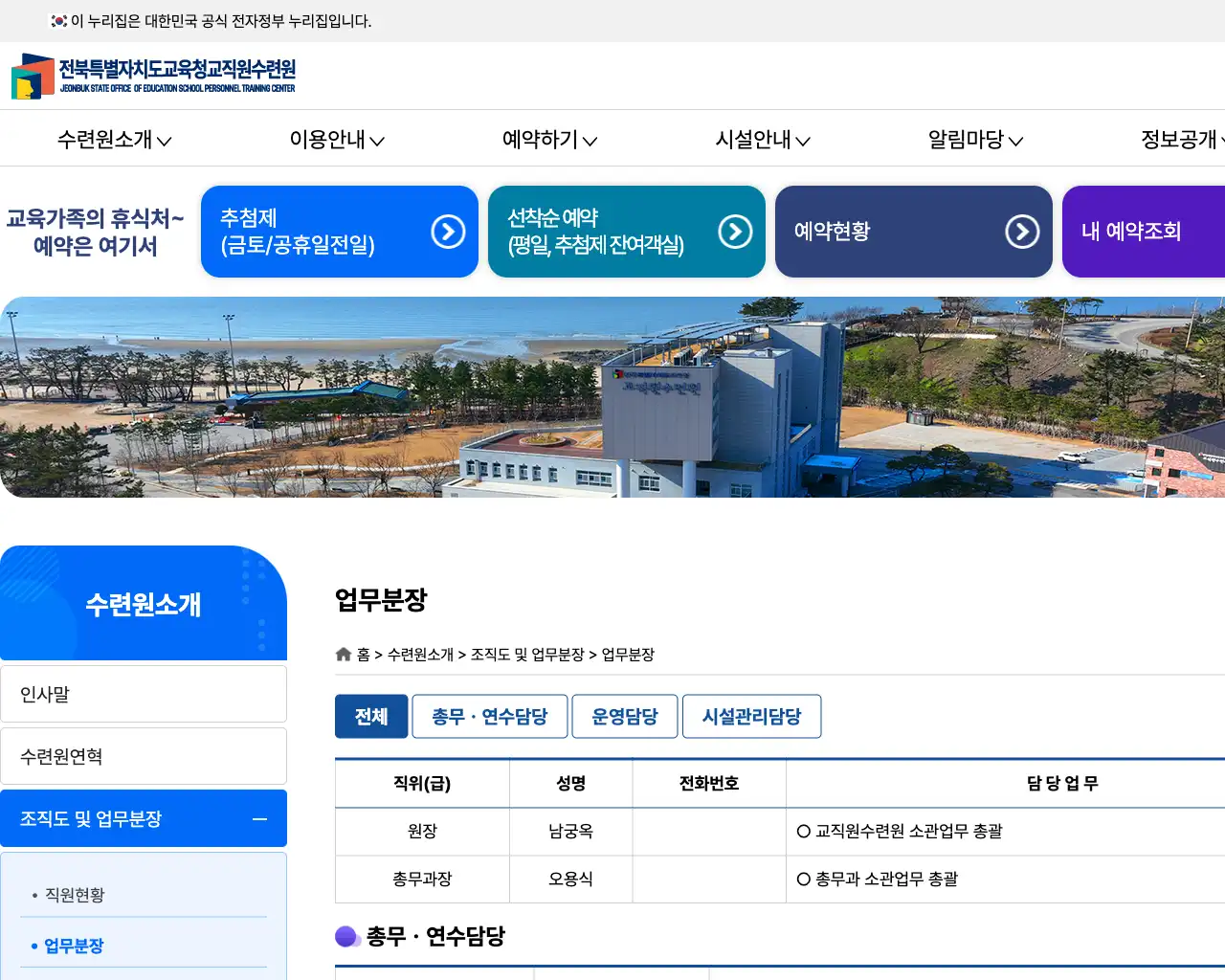This screenshot has height=980, width=1225.
Task: Click the circular arrow on 추첨제 banner
Action: (x=447, y=231)
